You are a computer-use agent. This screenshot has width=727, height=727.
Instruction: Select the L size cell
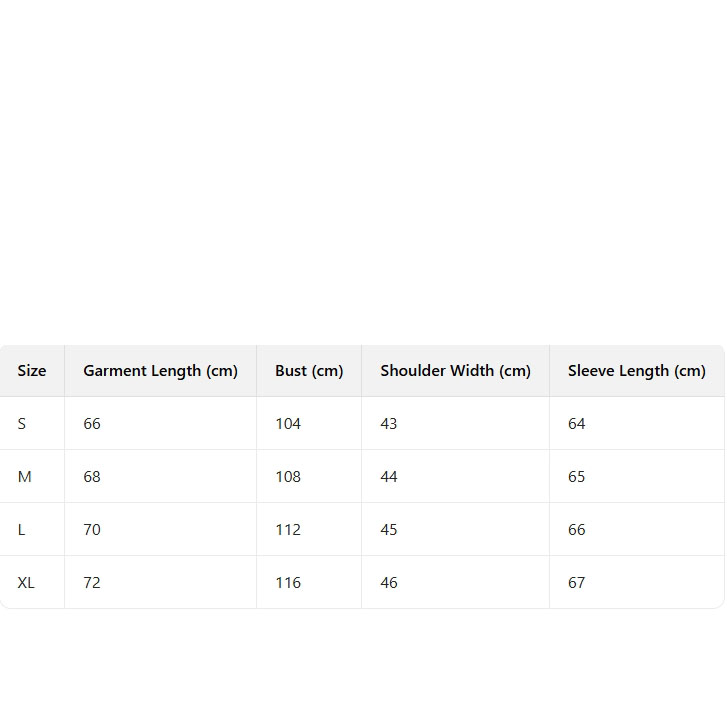[x=22, y=530]
